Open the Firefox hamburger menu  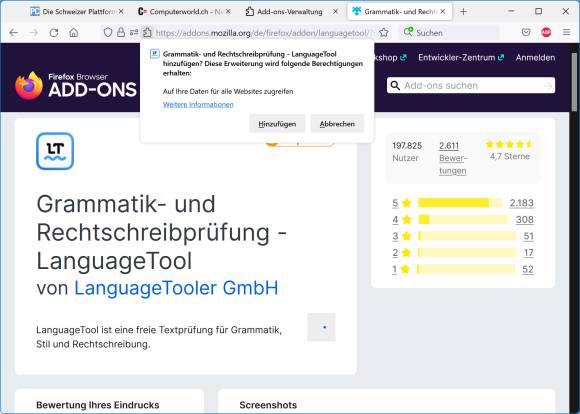566,33
